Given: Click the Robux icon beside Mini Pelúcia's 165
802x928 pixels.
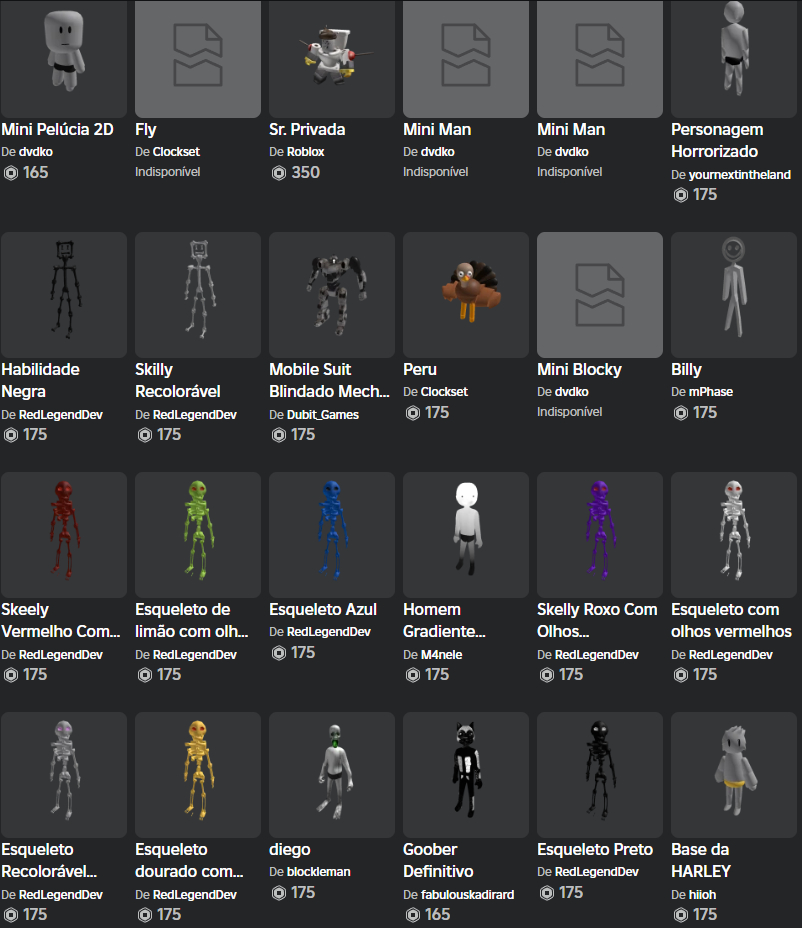Looking at the screenshot, I should point(11,173).
